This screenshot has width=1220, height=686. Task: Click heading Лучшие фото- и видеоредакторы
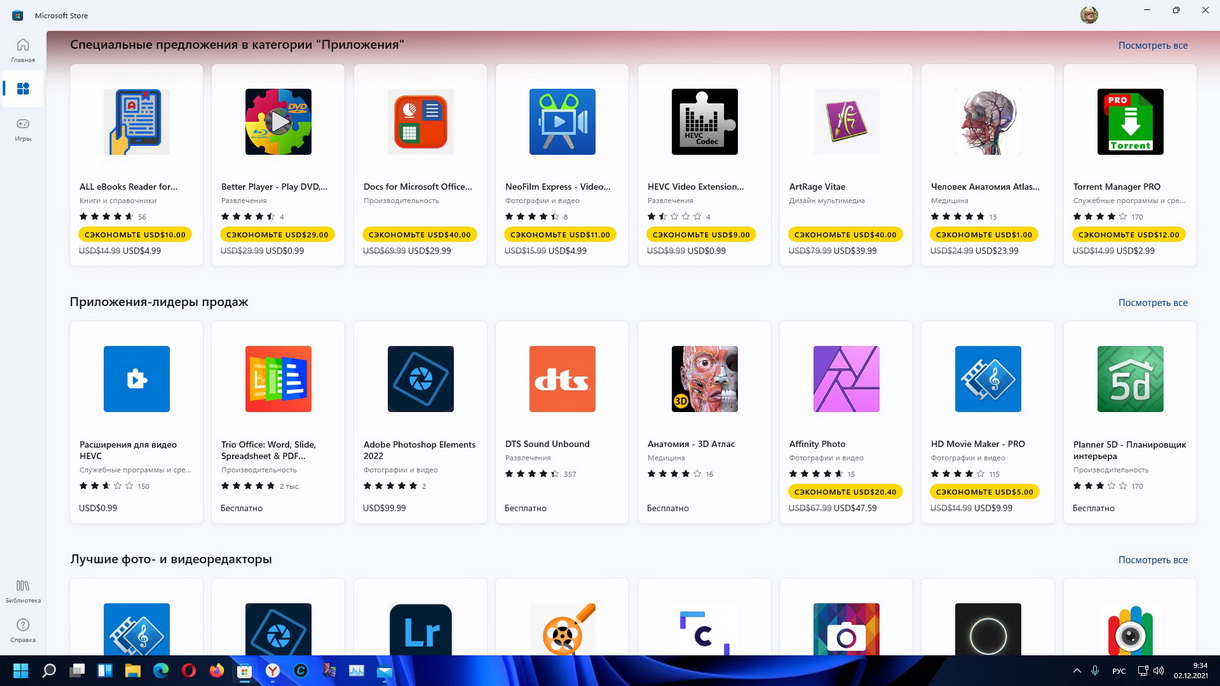(x=171, y=559)
